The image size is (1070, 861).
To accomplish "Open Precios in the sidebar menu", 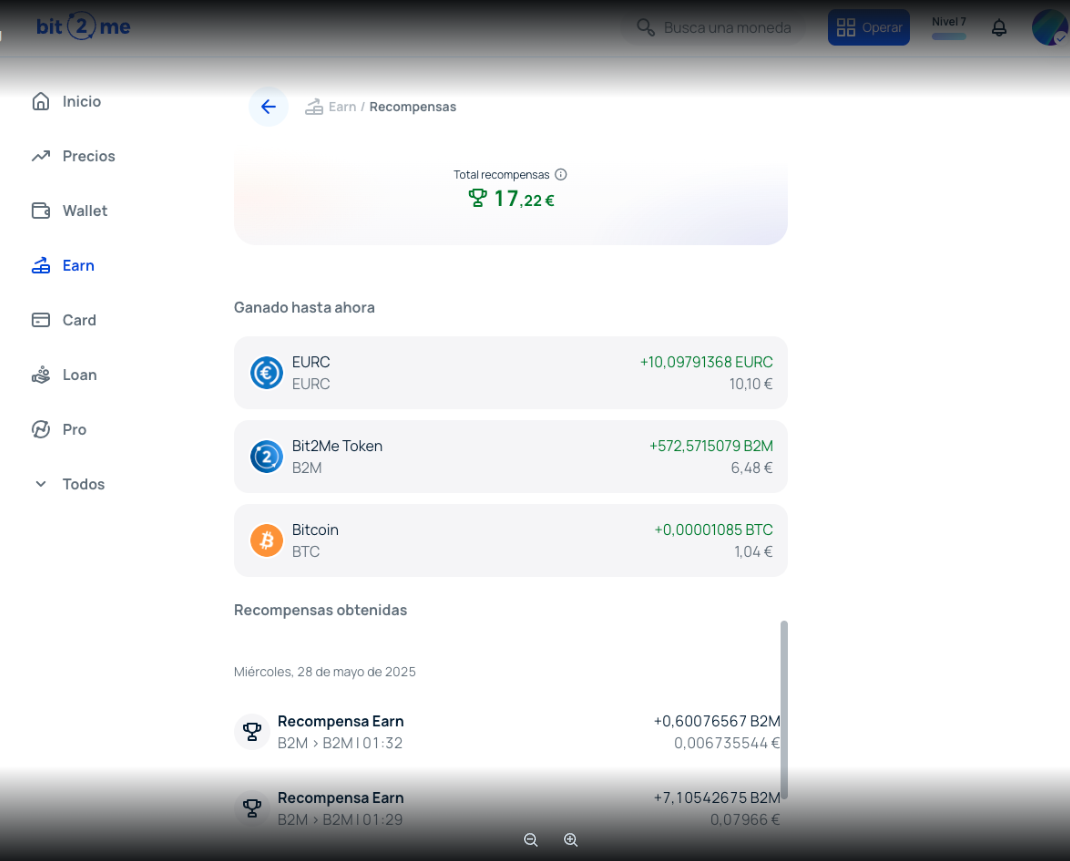I will click(89, 156).
